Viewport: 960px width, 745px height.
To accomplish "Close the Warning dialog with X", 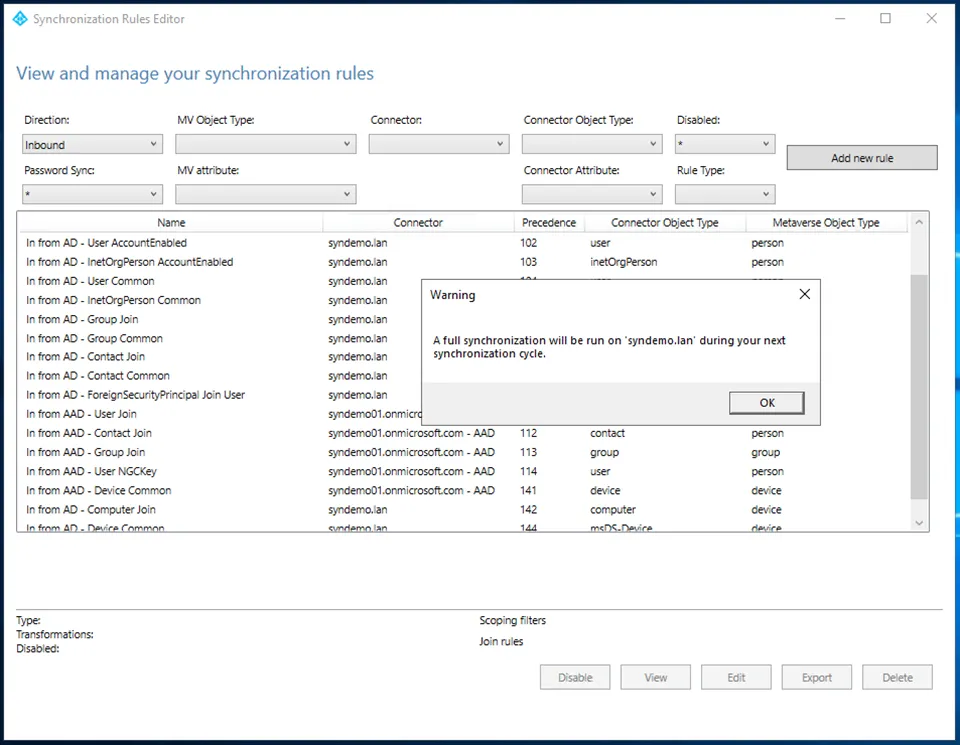I will (x=804, y=294).
